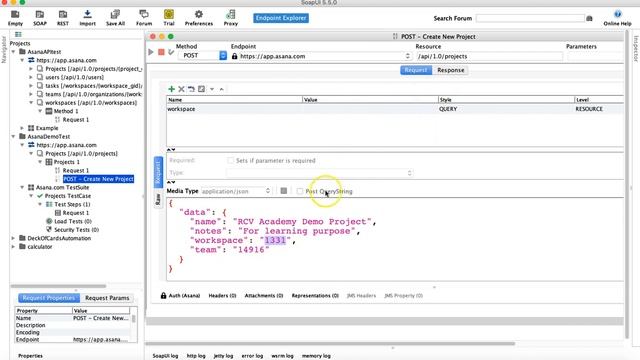The image size is (640, 360).
Task: Select POST - Create New Project tree item
Action: [x=98, y=179]
